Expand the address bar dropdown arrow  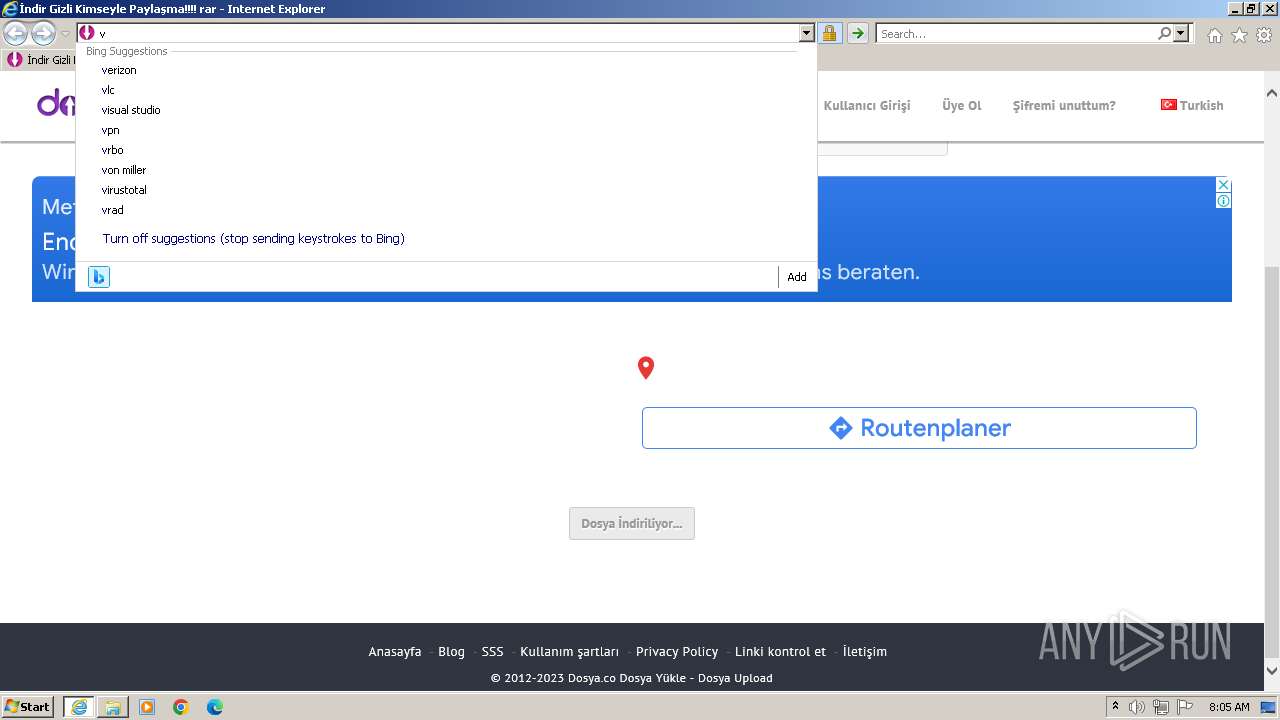[807, 33]
